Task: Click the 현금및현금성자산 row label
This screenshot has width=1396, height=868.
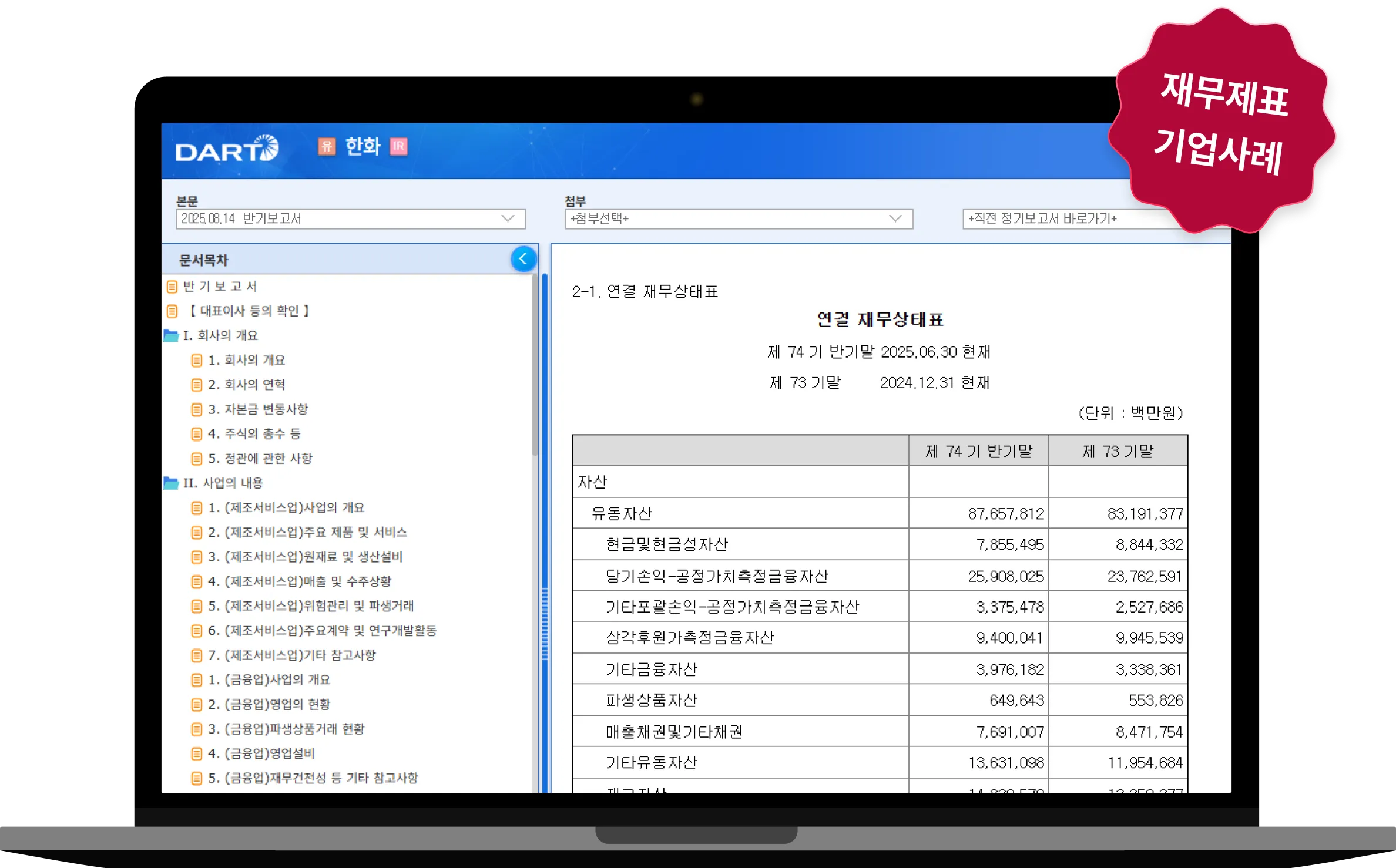Action: point(667,545)
